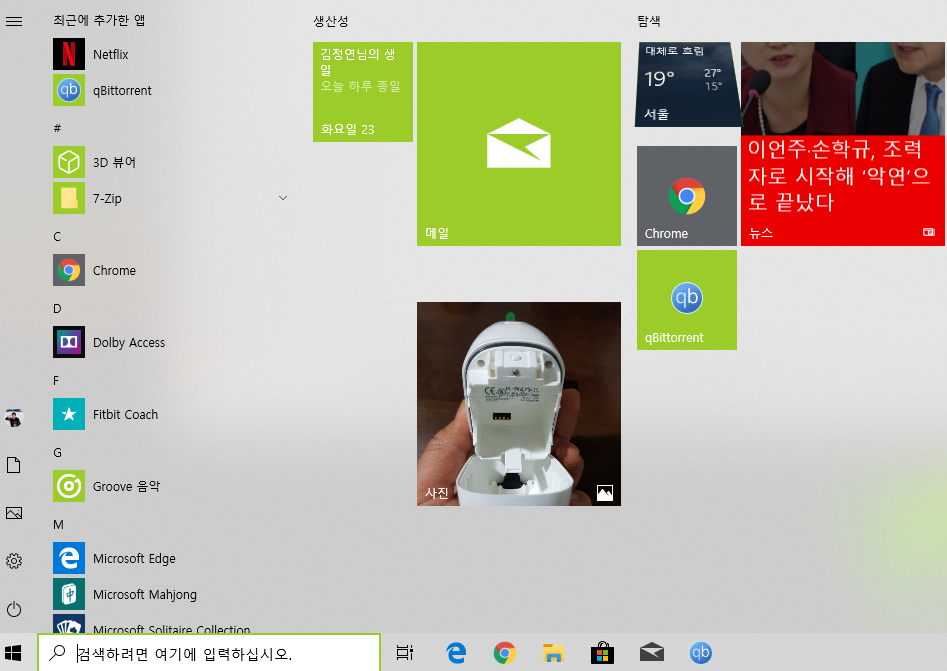Open the weather tile for 서울
947x671 pixels.
pos(687,84)
